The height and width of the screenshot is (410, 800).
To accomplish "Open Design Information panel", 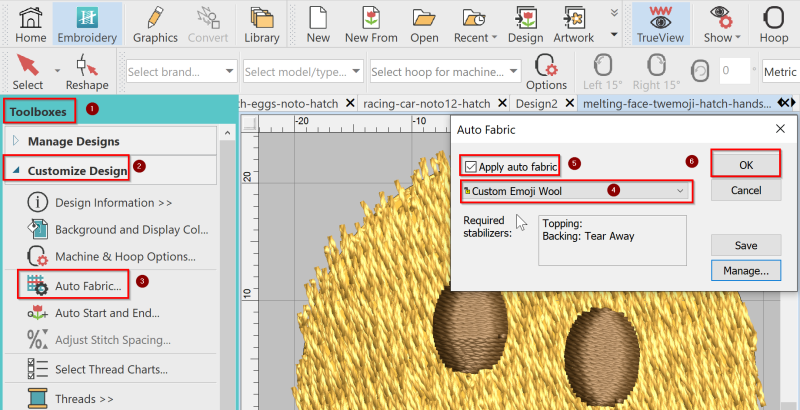I will coord(113,202).
